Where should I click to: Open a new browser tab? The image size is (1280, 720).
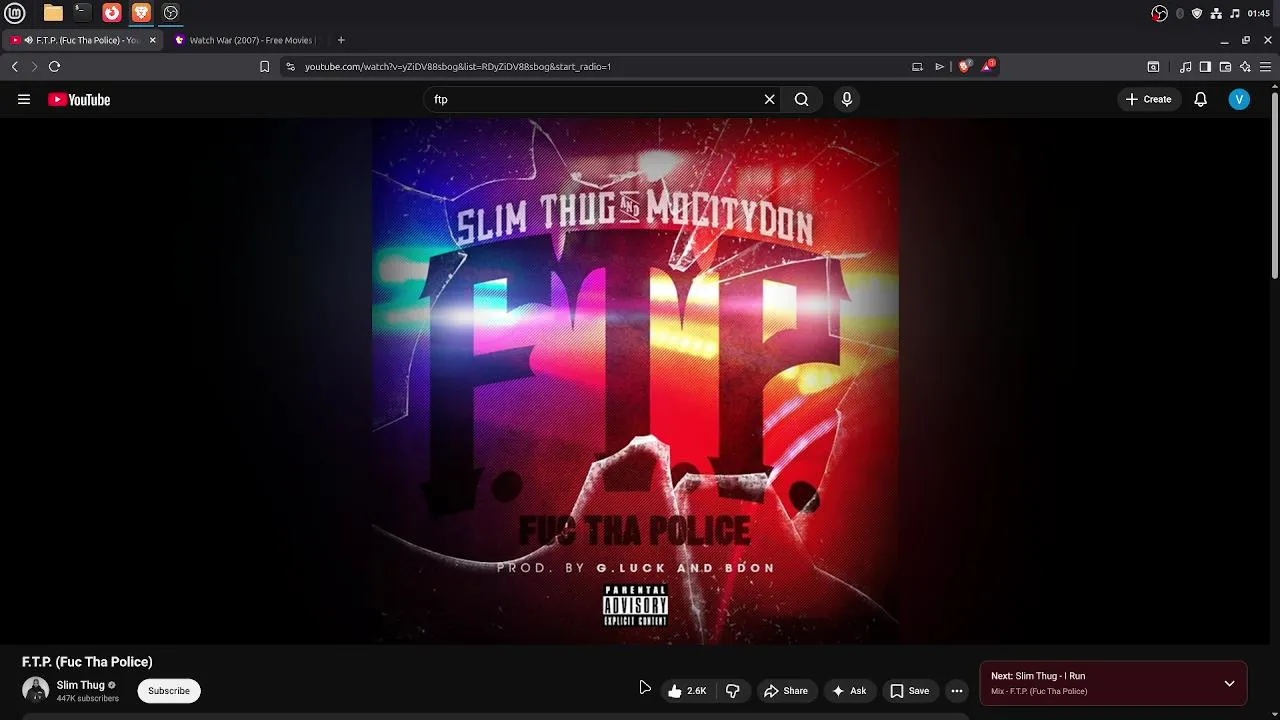(x=341, y=40)
